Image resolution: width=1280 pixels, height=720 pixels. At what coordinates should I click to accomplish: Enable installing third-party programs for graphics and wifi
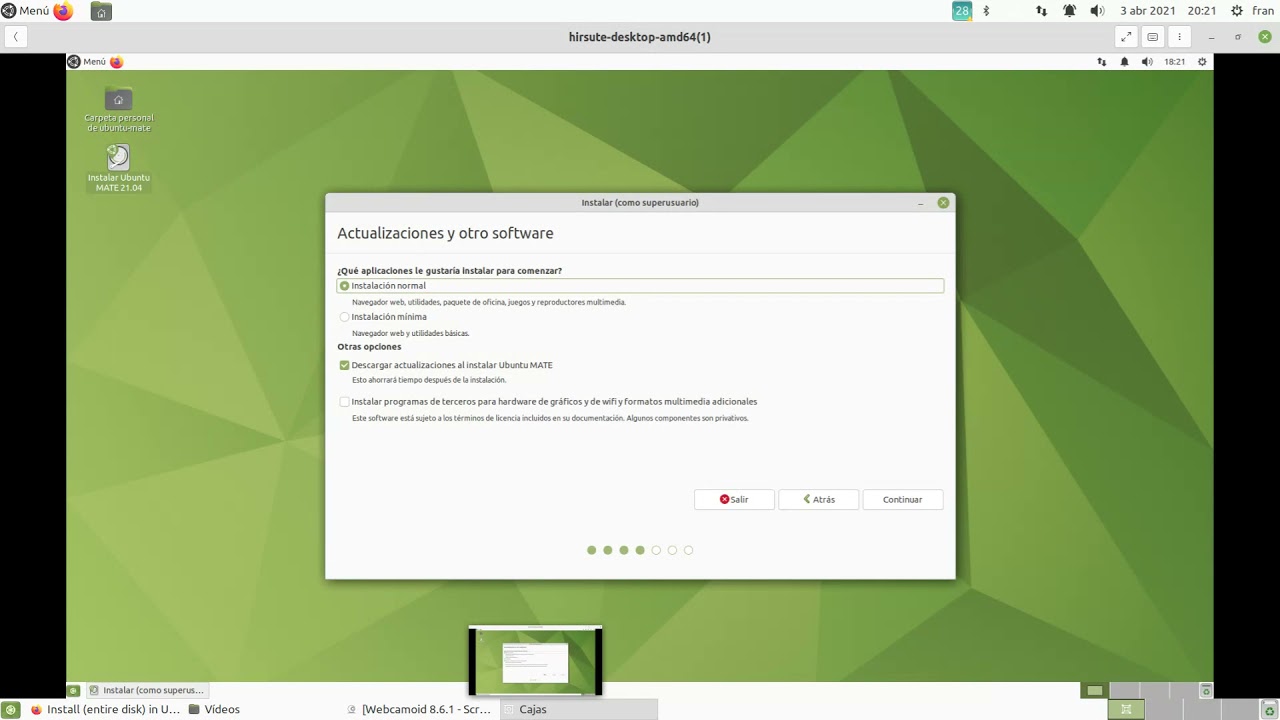click(x=344, y=402)
